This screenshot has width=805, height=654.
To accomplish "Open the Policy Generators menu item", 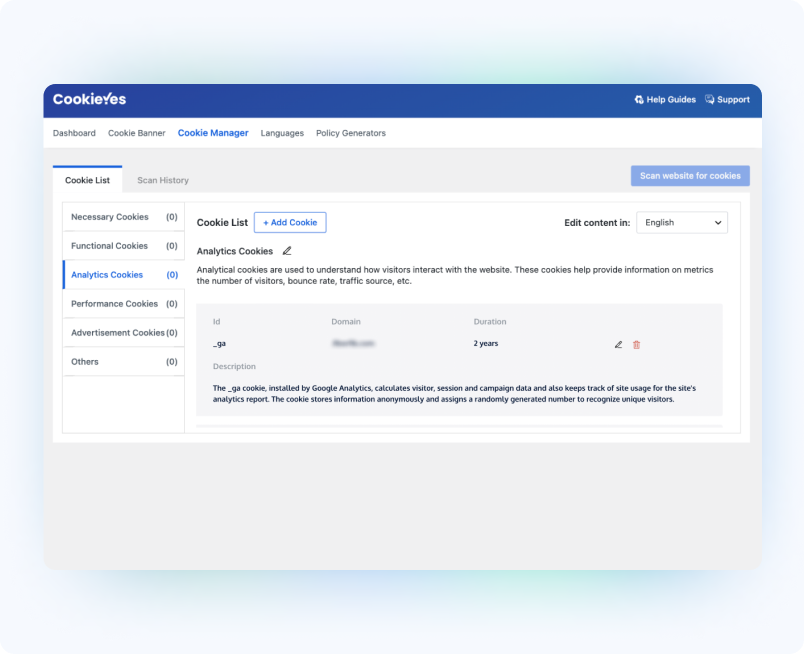I will (x=350, y=133).
